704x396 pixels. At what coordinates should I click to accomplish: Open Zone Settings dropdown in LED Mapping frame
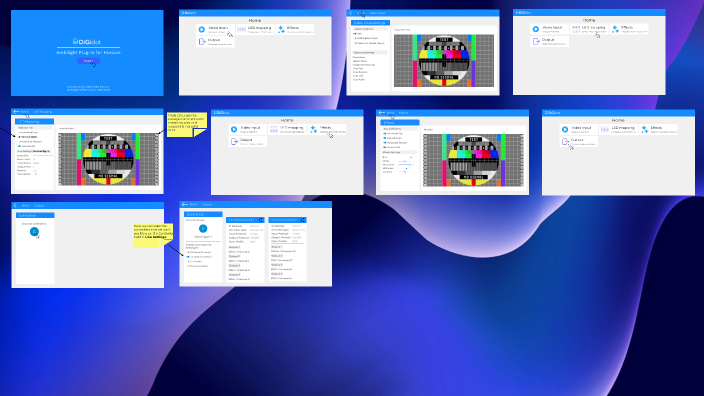34,151
